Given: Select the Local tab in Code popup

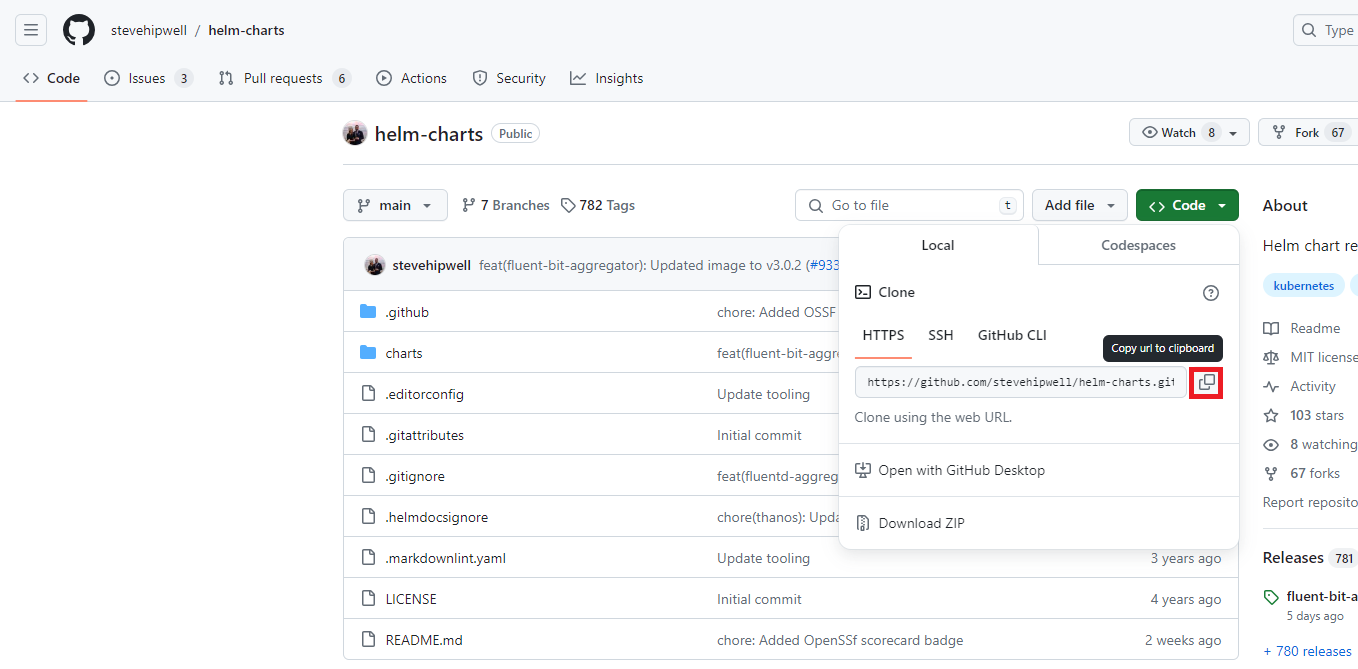Looking at the screenshot, I should point(938,245).
